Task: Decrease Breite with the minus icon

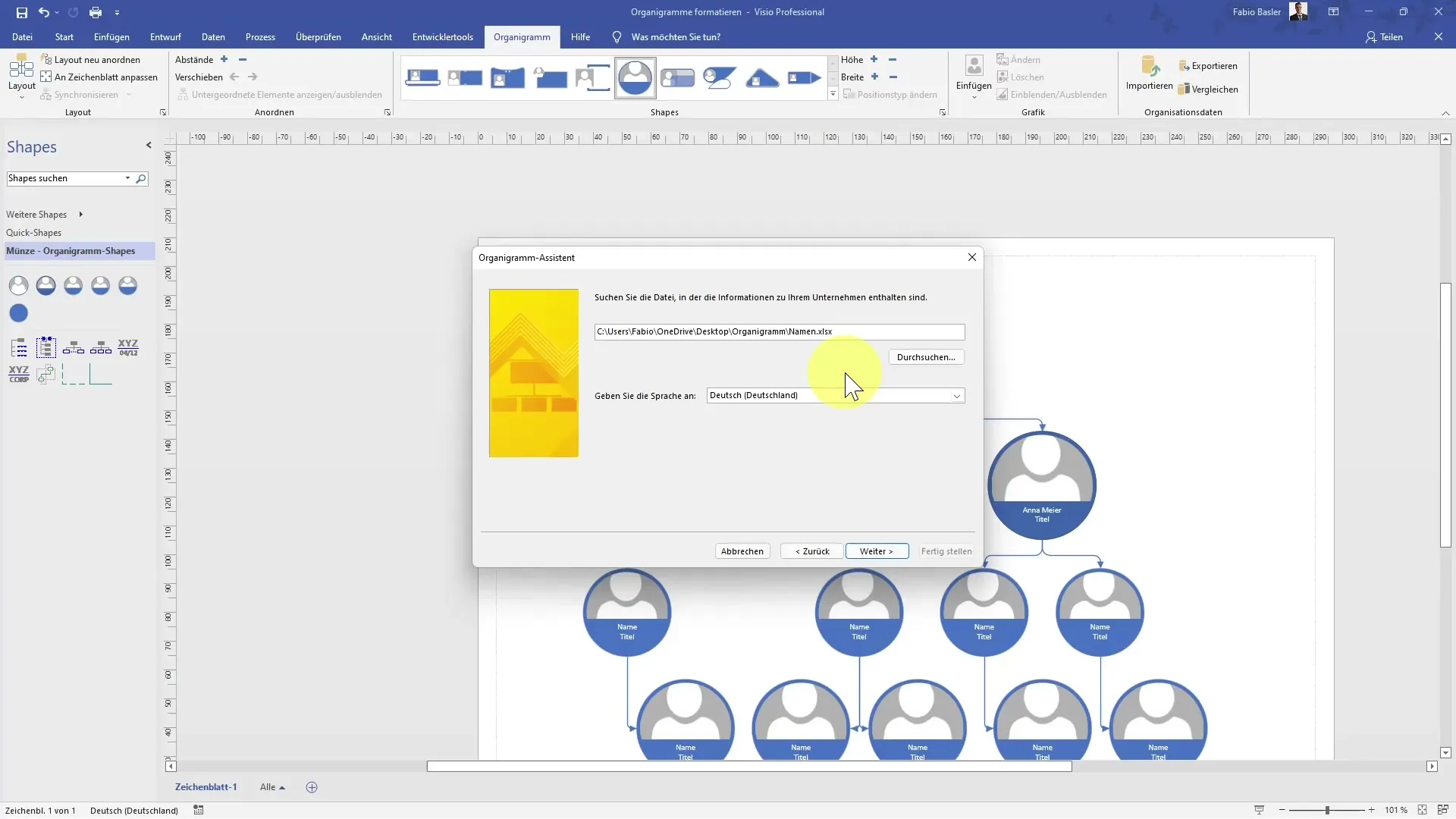Action: [x=893, y=77]
